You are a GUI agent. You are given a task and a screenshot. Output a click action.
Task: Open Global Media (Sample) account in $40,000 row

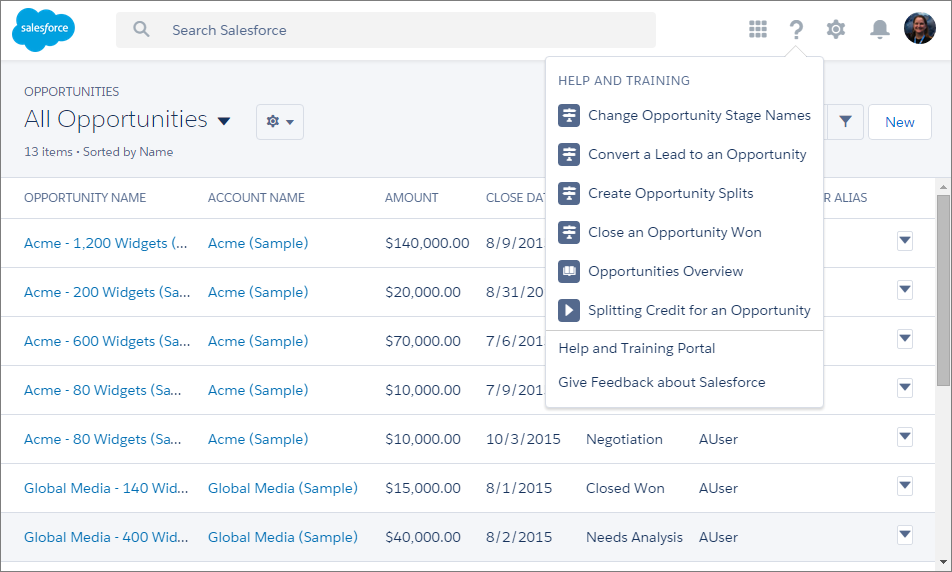click(x=283, y=537)
